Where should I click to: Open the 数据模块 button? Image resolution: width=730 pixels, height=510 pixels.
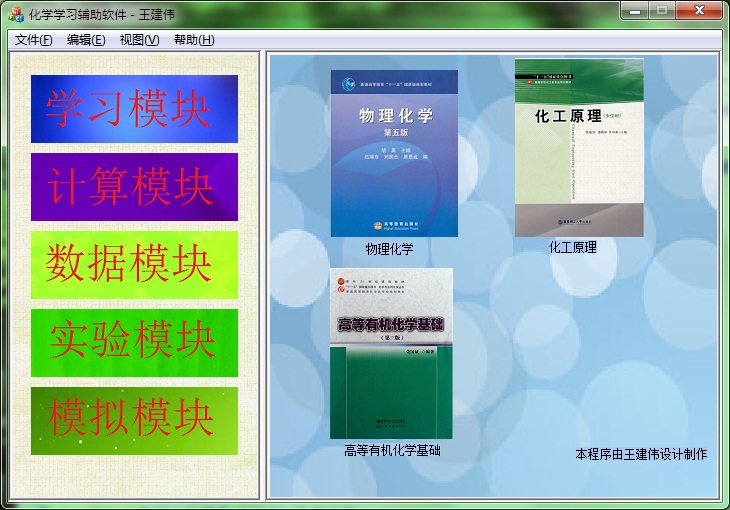tap(134, 265)
